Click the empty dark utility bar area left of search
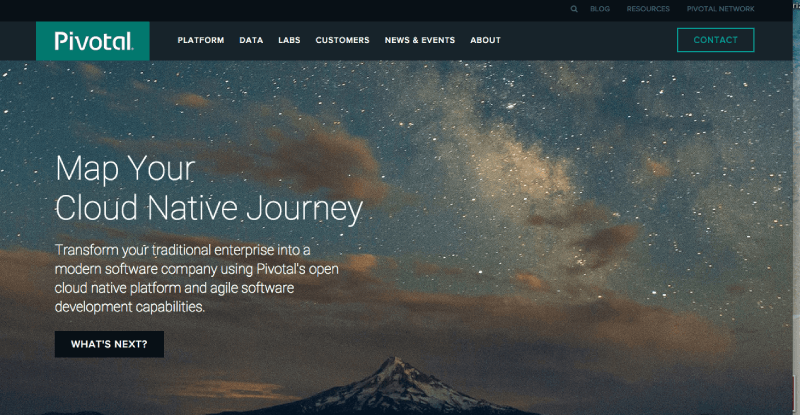The width and height of the screenshot is (800, 415). [x=283, y=10]
